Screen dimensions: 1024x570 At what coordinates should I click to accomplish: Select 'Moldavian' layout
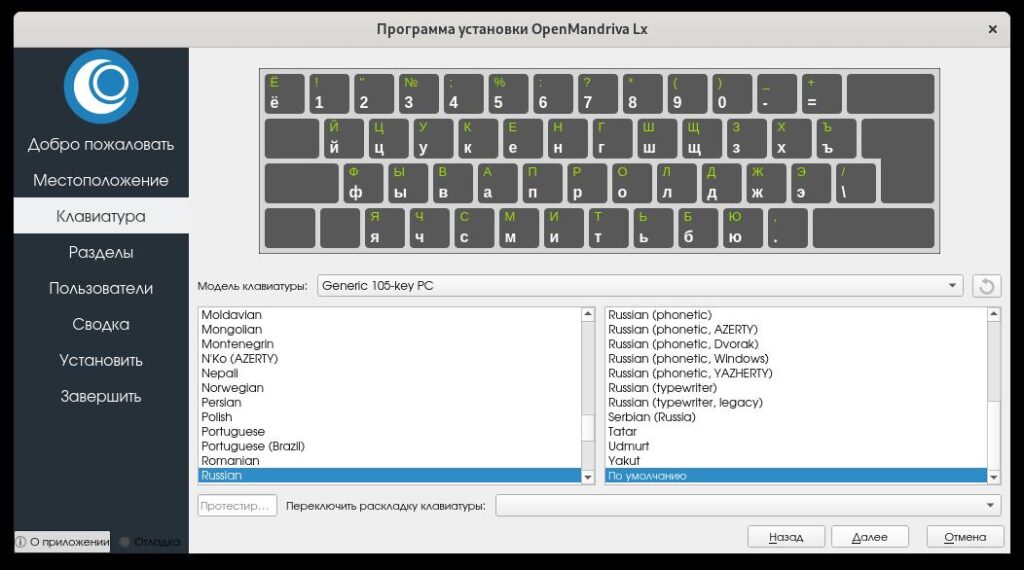(x=389, y=315)
